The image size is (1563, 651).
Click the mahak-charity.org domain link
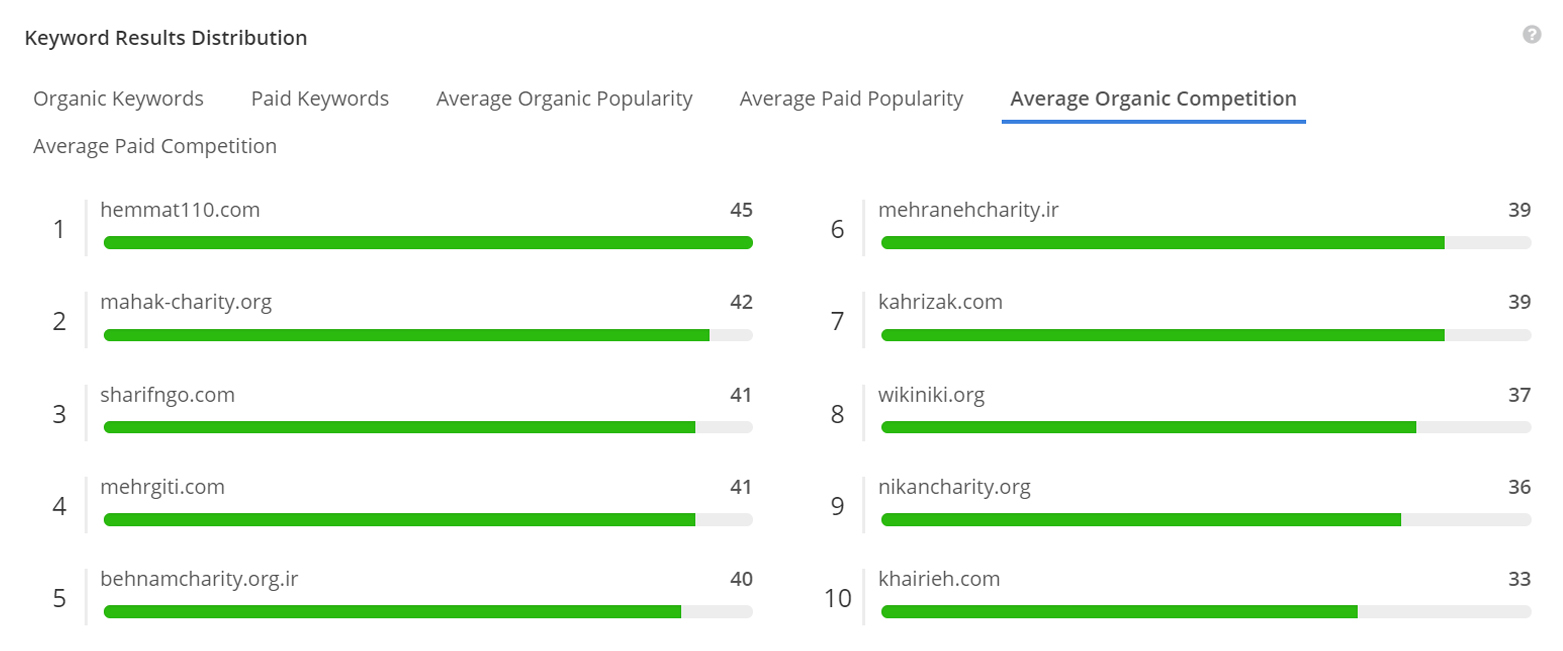186,302
